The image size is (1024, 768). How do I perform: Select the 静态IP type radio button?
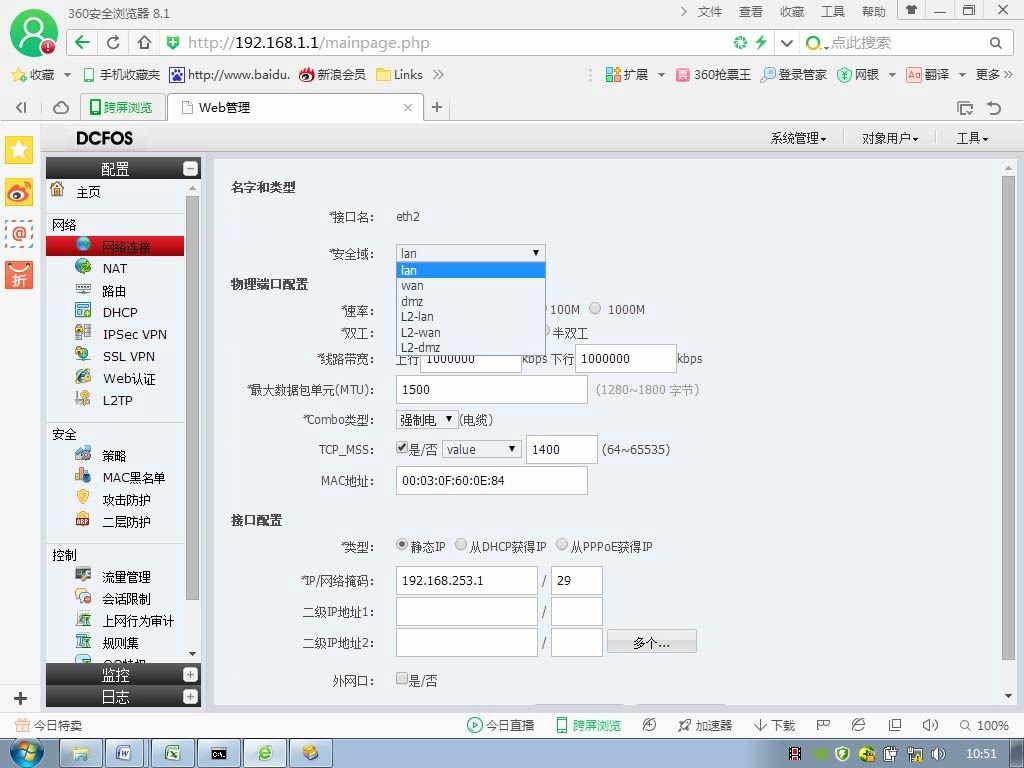(x=402, y=545)
